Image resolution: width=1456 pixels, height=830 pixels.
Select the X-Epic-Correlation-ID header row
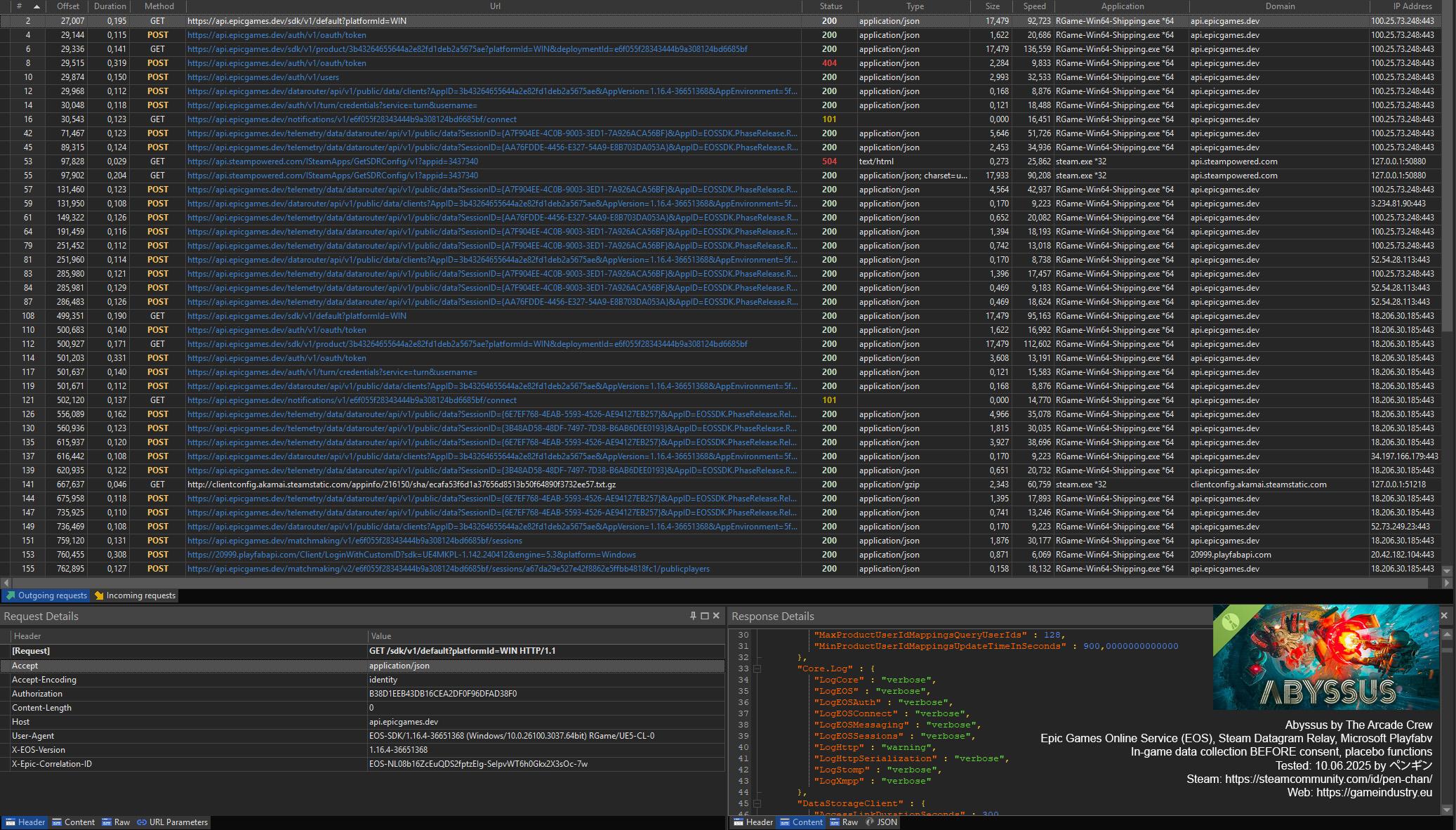pos(362,764)
